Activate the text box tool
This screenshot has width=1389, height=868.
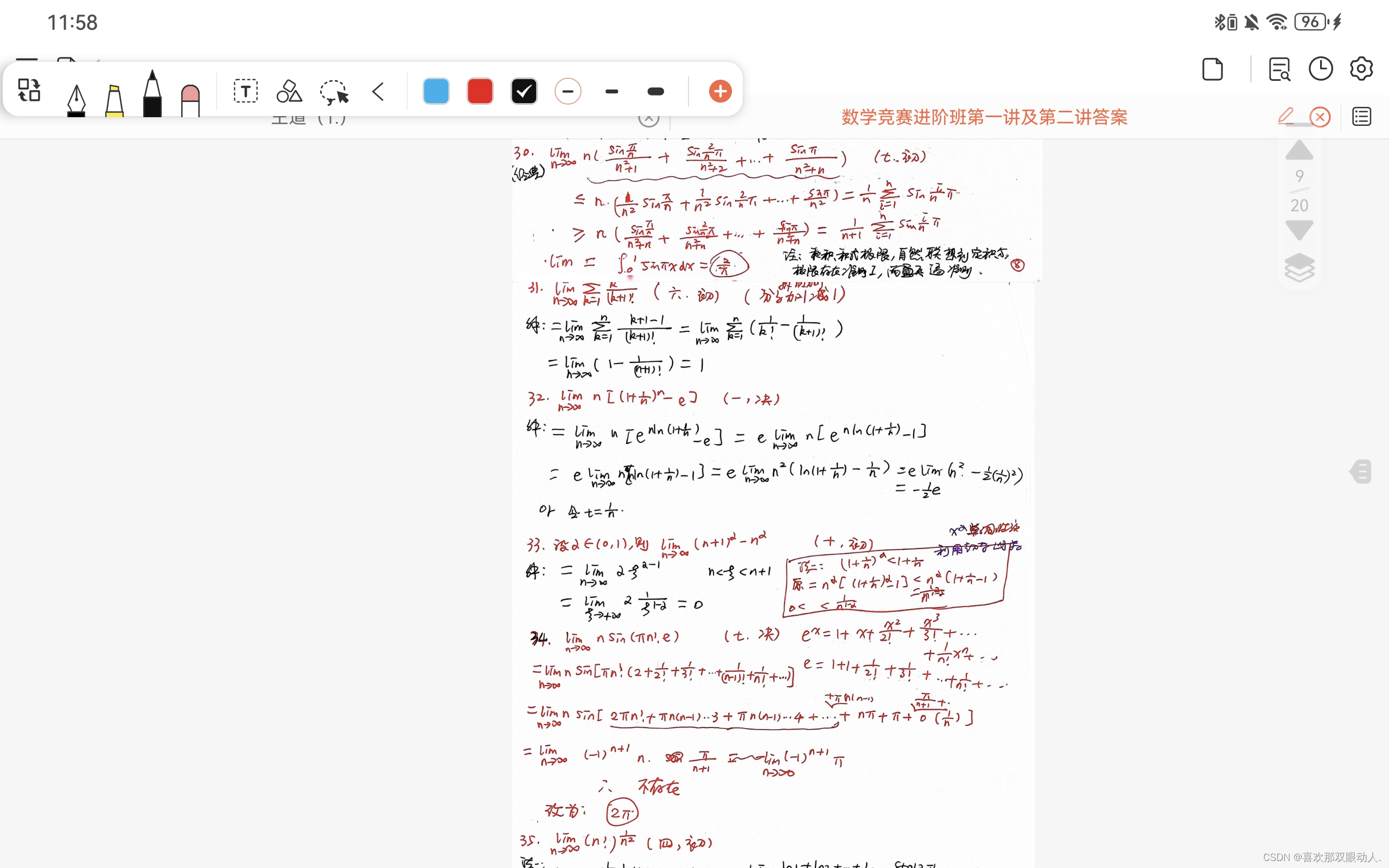246,91
